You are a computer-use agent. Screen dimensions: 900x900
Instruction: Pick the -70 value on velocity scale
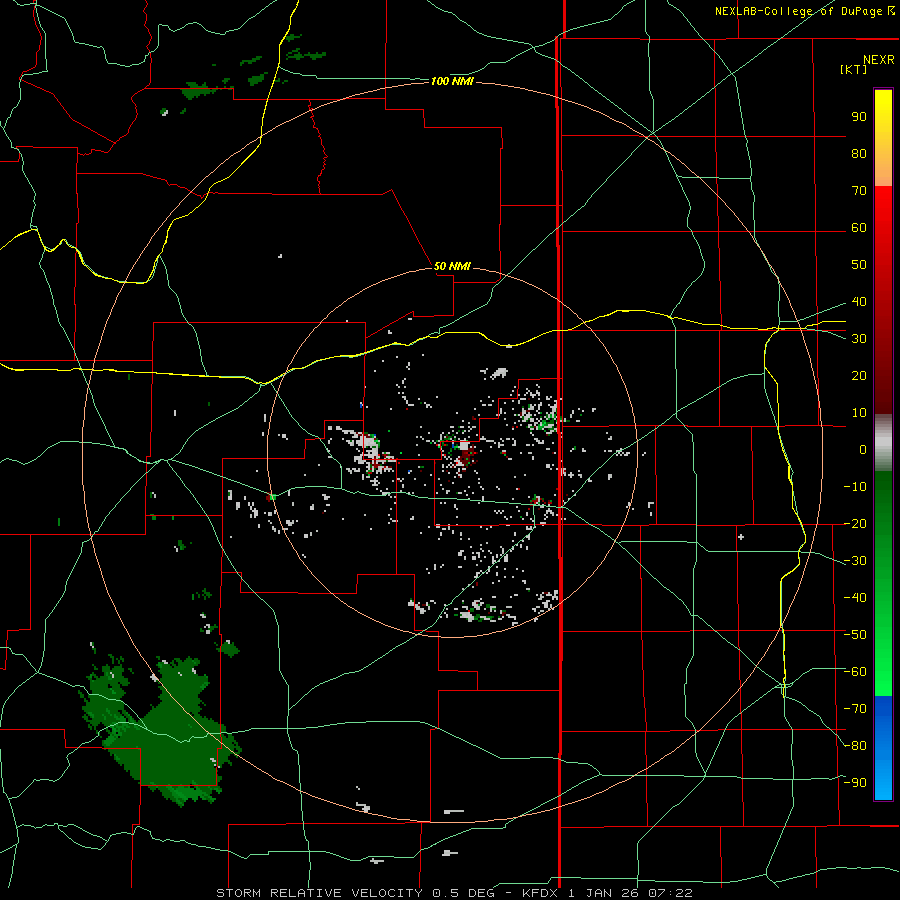tap(855, 708)
